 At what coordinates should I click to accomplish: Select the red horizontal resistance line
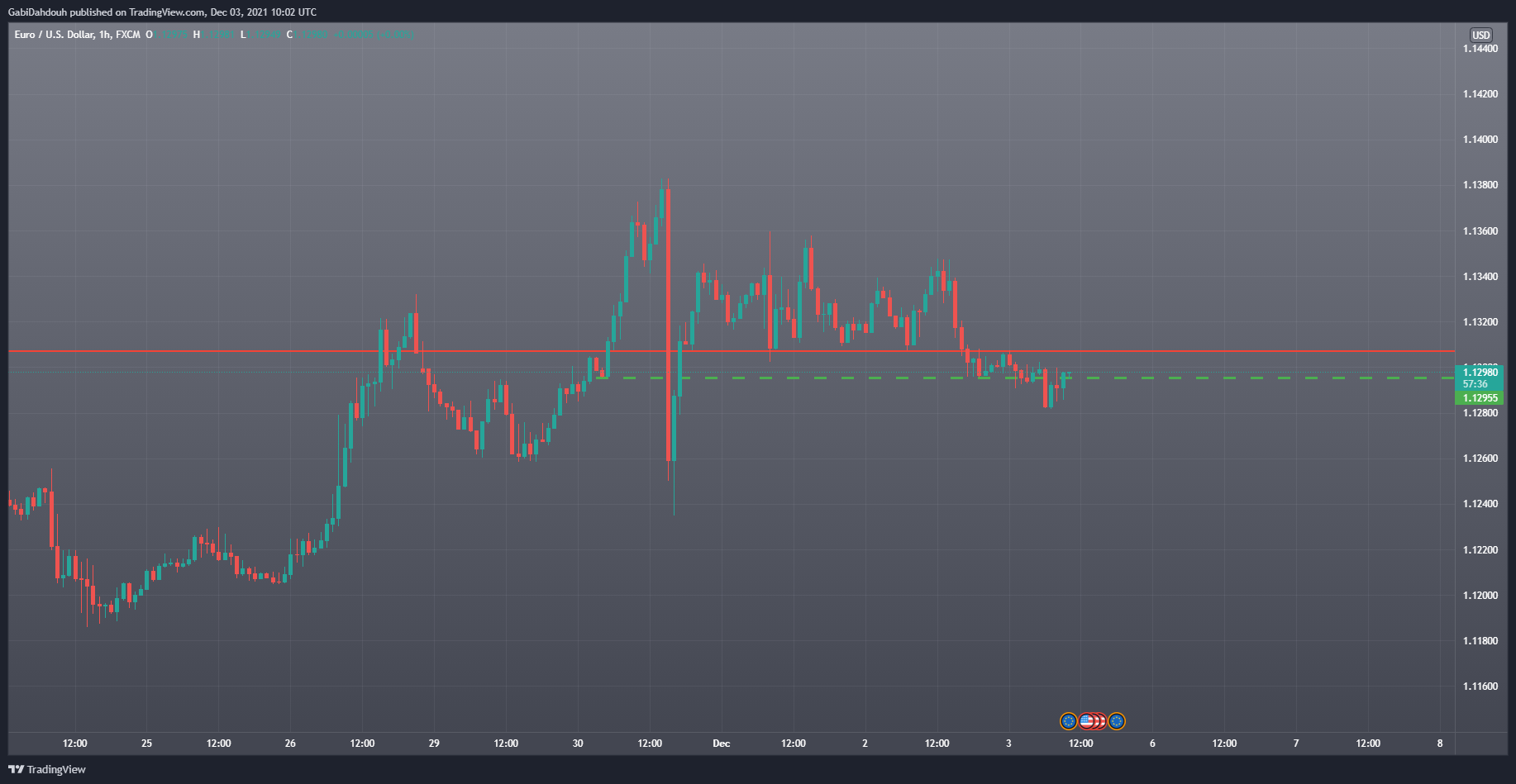732,351
